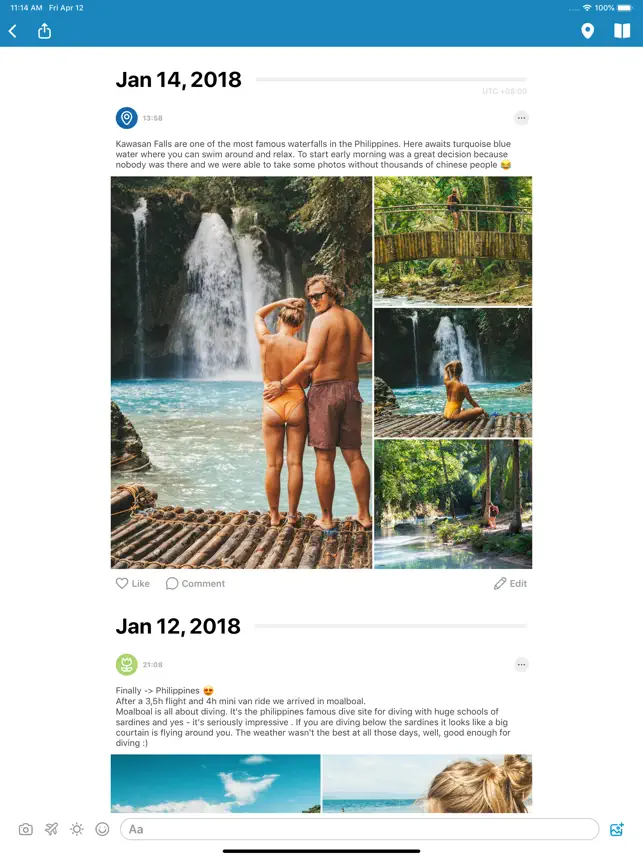Tap the green flower badge at 21:08
Viewport: 643px width, 858px height.
126,664
